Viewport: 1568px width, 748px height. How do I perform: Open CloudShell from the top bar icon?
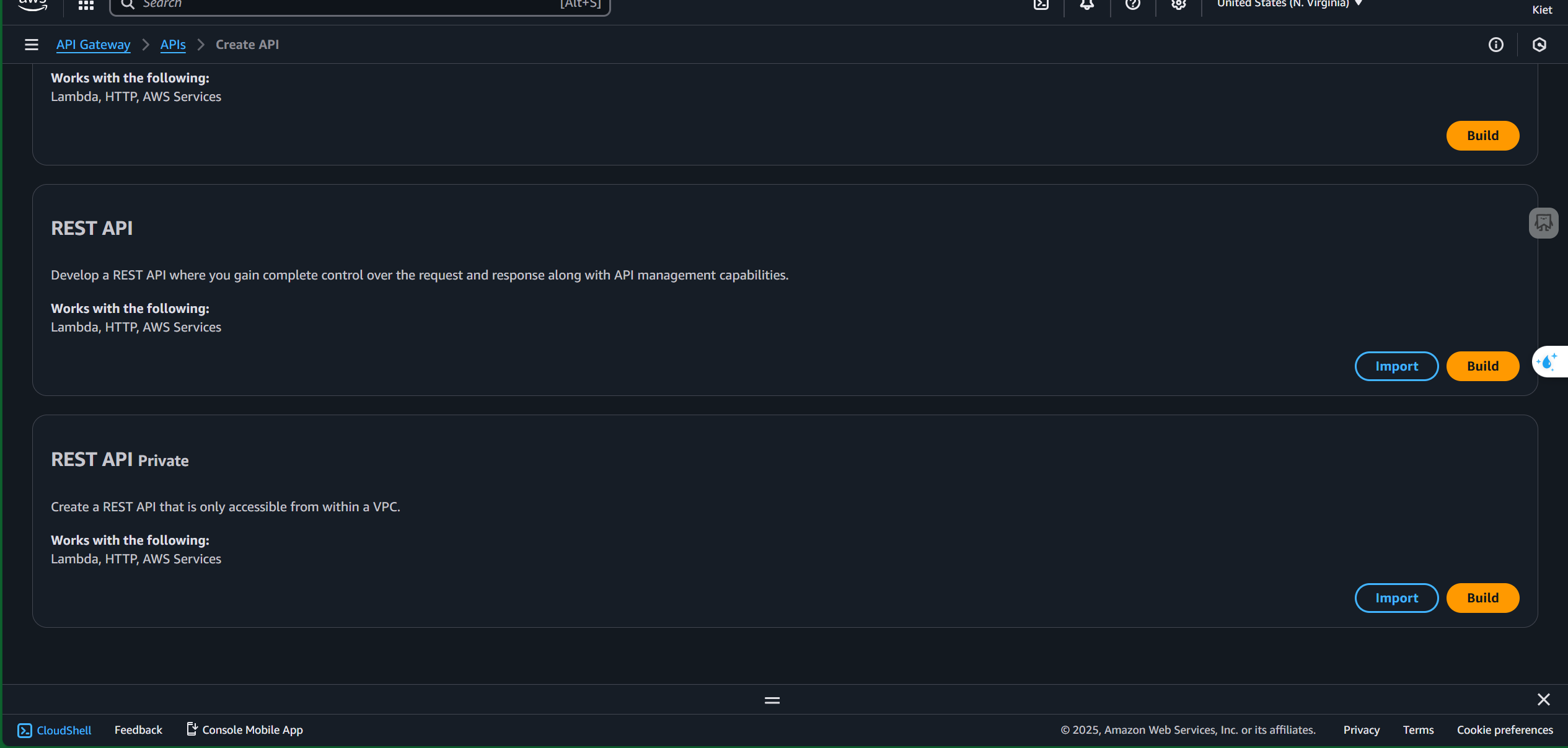1041,5
